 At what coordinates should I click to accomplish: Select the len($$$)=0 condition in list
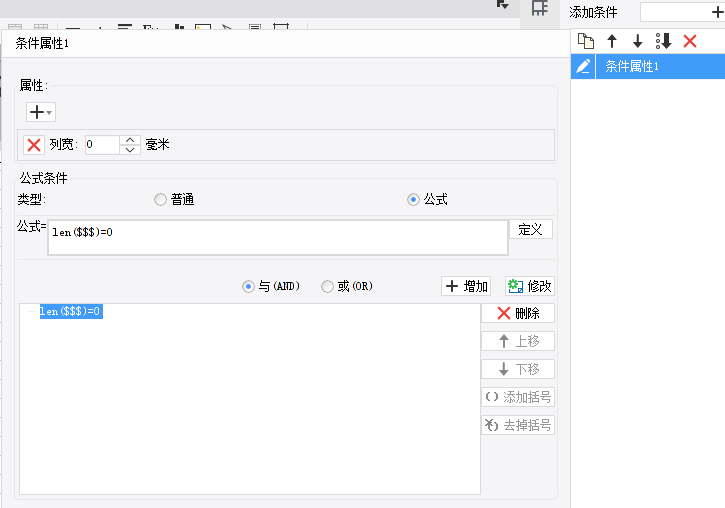tap(71, 312)
